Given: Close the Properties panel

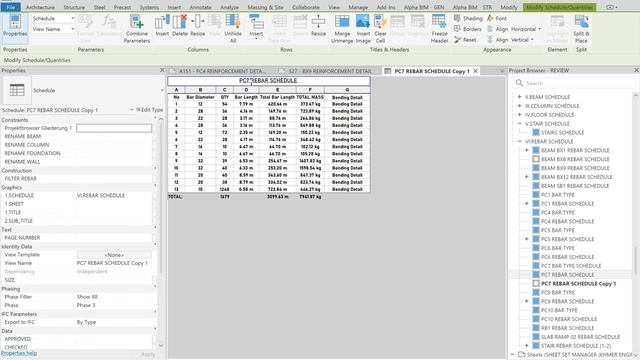Looking at the screenshot, I should coord(162,70).
